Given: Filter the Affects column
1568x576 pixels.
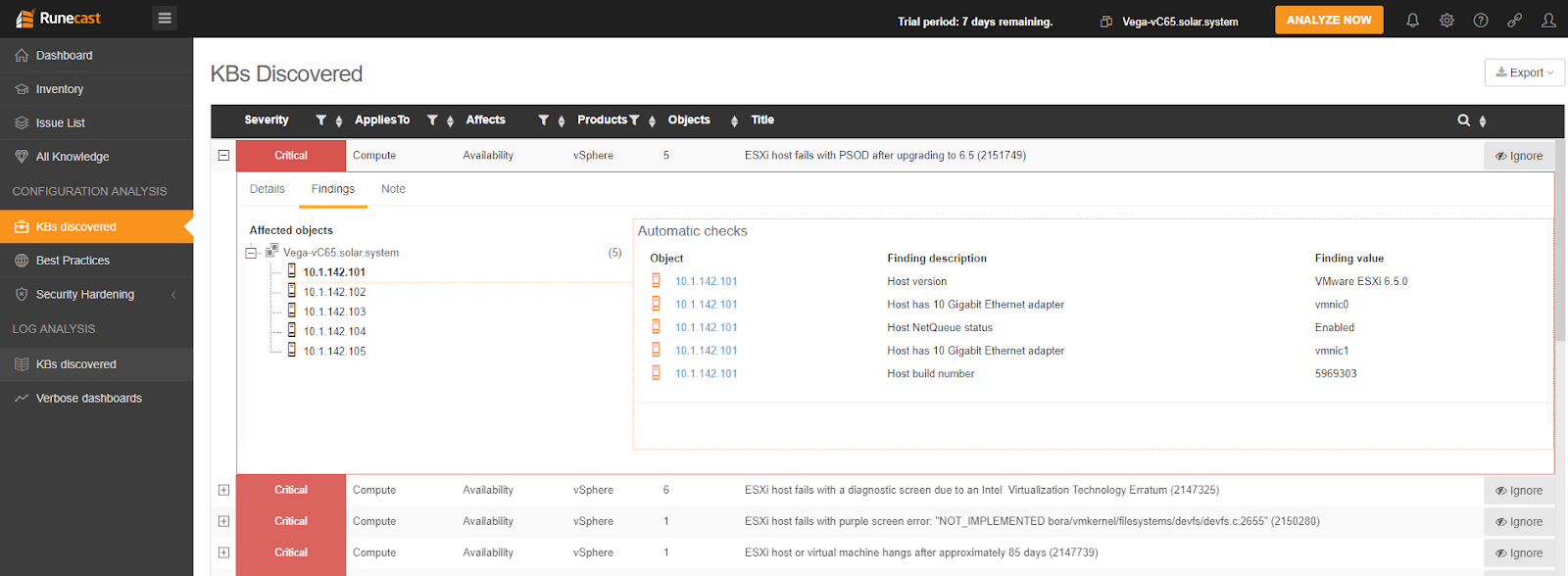Looking at the screenshot, I should (543, 120).
